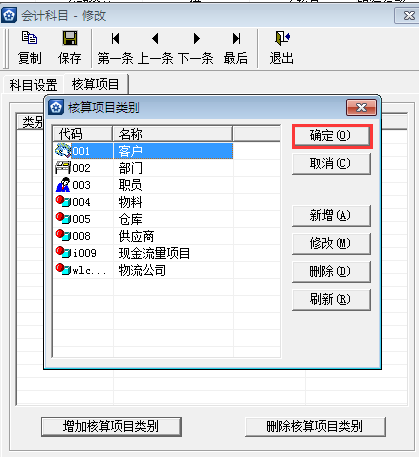
Task: Select the 物料 row
Action: point(167,202)
